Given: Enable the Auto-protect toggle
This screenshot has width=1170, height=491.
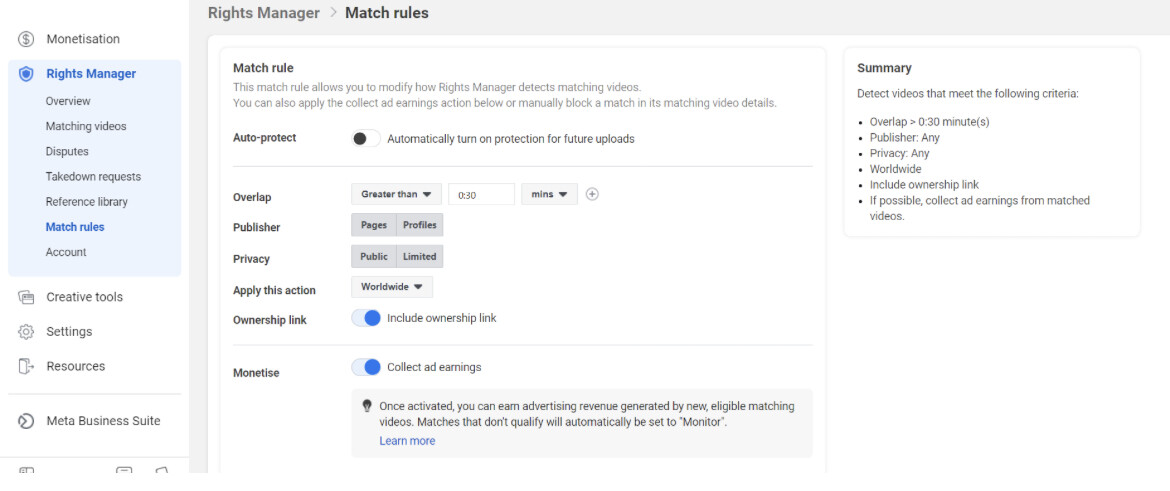Looking at the screenshot, I should pos(365,139).
